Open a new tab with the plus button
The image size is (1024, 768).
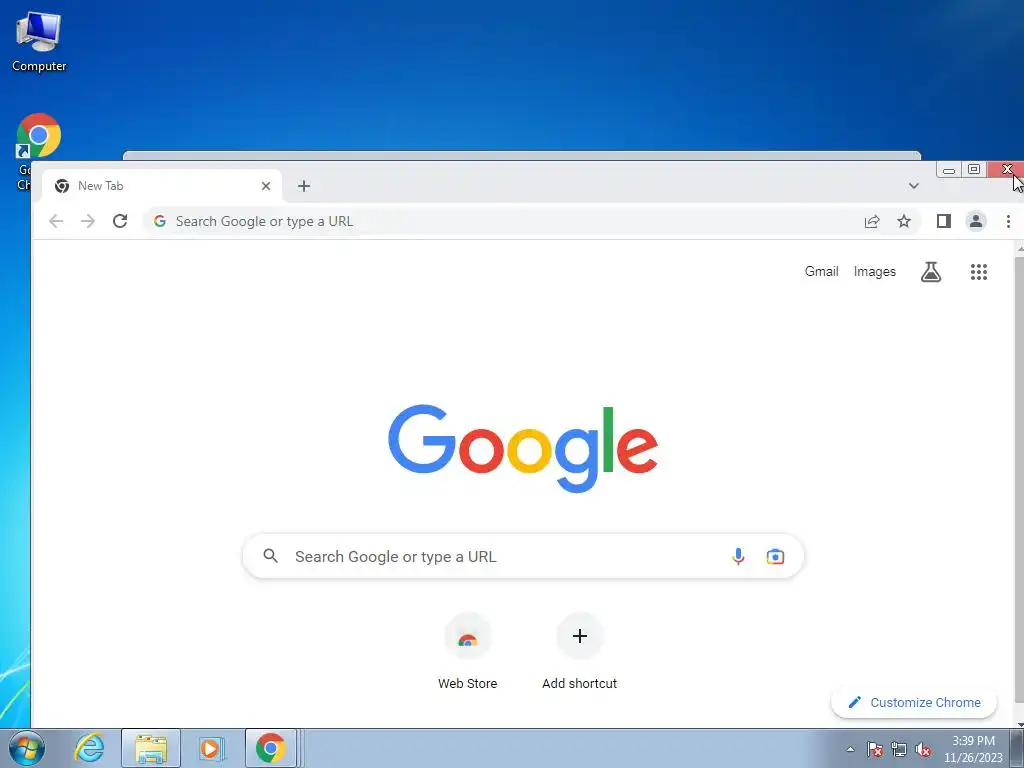click(x=304, y=186)
